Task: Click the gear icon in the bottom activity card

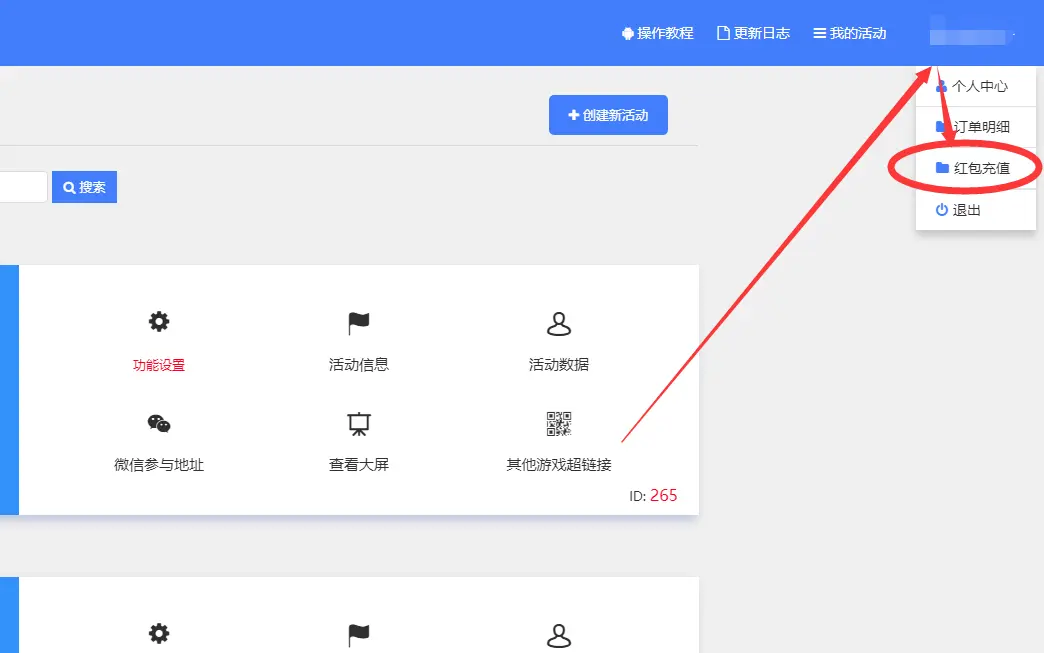Action: click(159, 633)
